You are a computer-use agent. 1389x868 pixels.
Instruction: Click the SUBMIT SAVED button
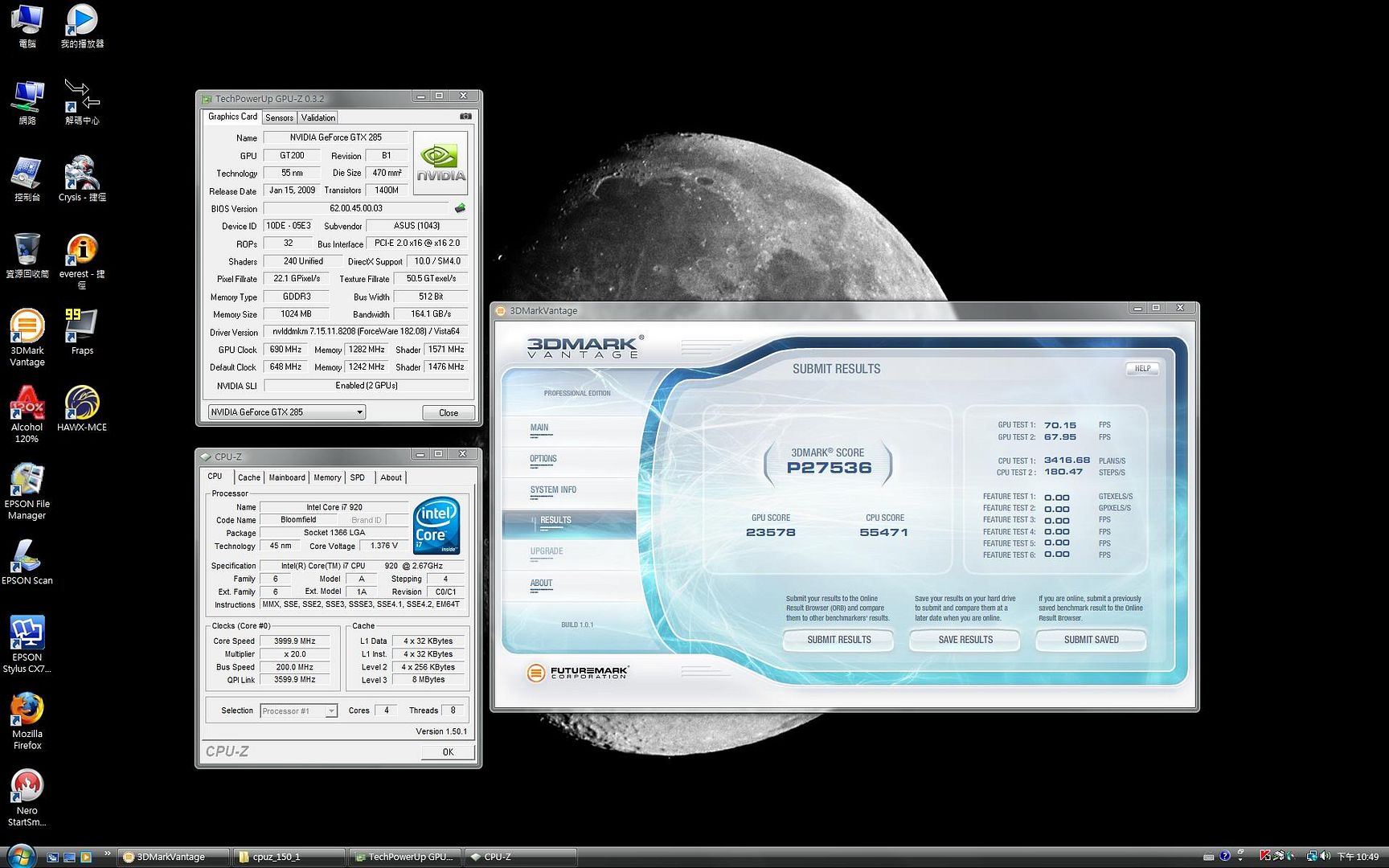pos(1091,640)
